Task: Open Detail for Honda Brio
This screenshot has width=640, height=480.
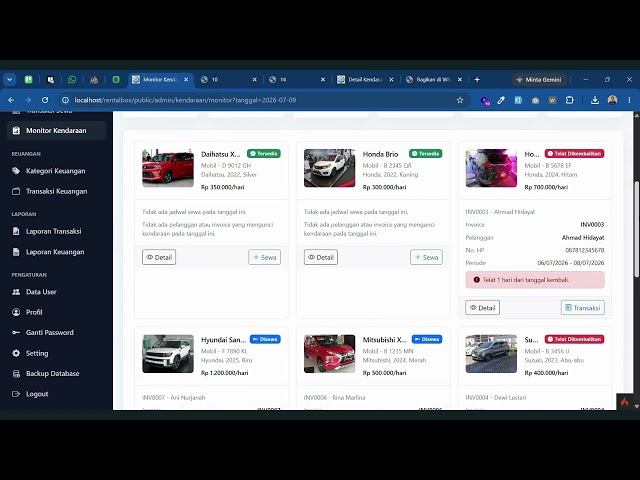Action: click(320, 257)
